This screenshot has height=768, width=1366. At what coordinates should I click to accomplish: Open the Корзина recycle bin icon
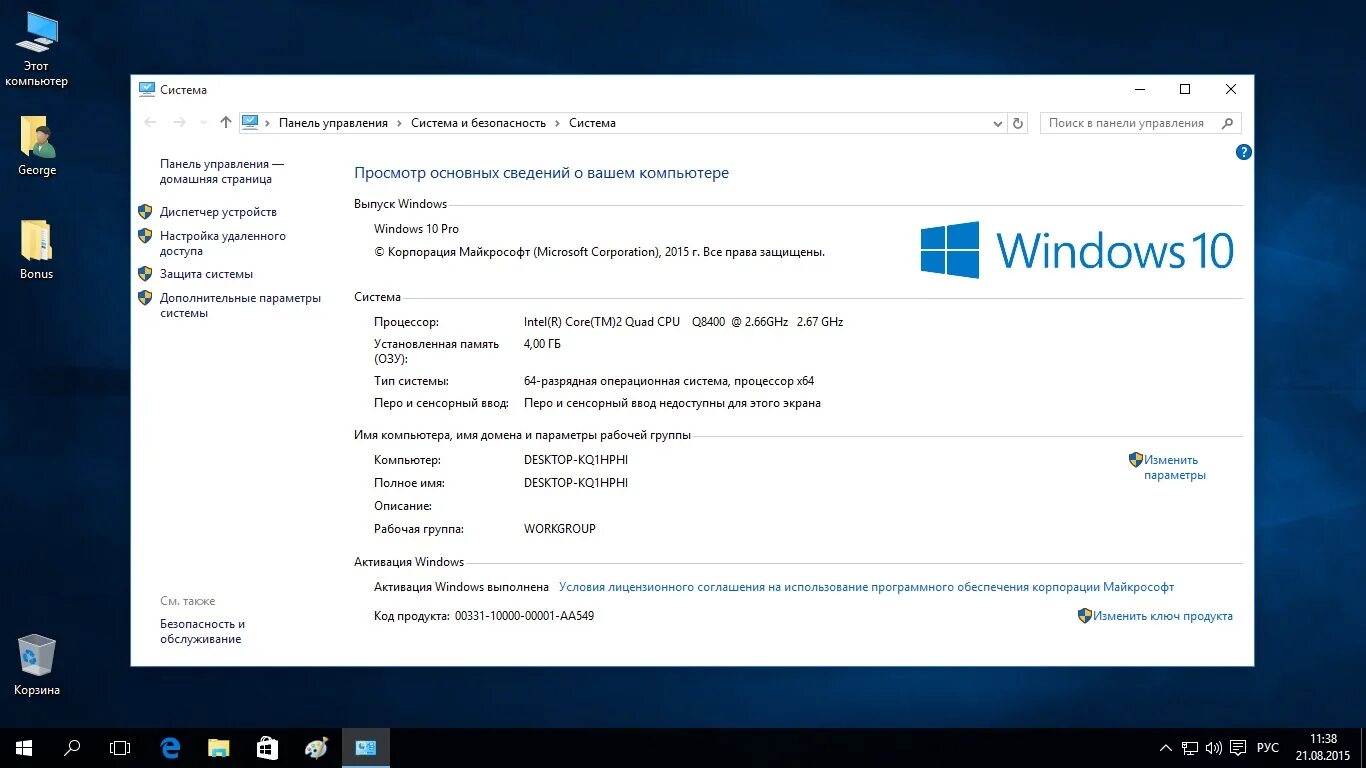37,664
